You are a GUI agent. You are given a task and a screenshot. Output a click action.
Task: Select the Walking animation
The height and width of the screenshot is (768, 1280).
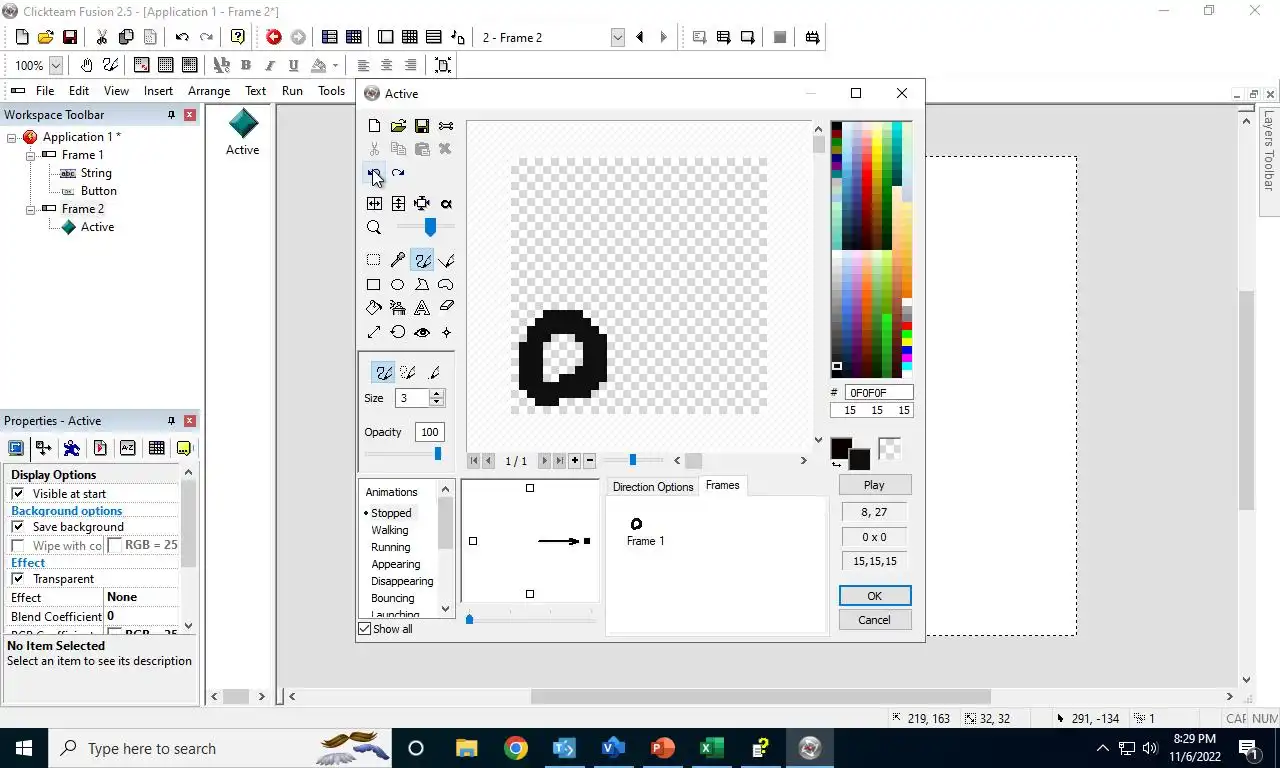(x=390, y=530)
